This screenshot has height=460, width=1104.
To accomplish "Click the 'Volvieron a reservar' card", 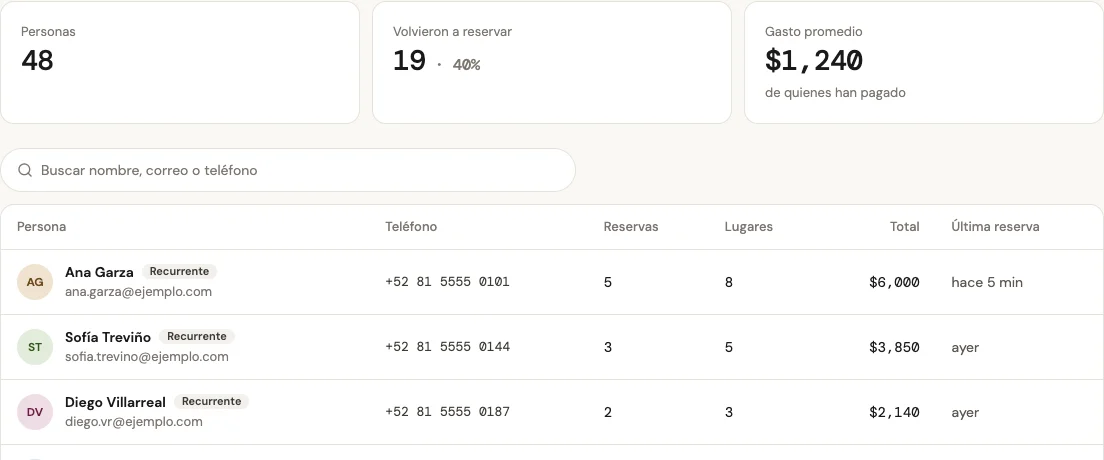I will (552, 62).
